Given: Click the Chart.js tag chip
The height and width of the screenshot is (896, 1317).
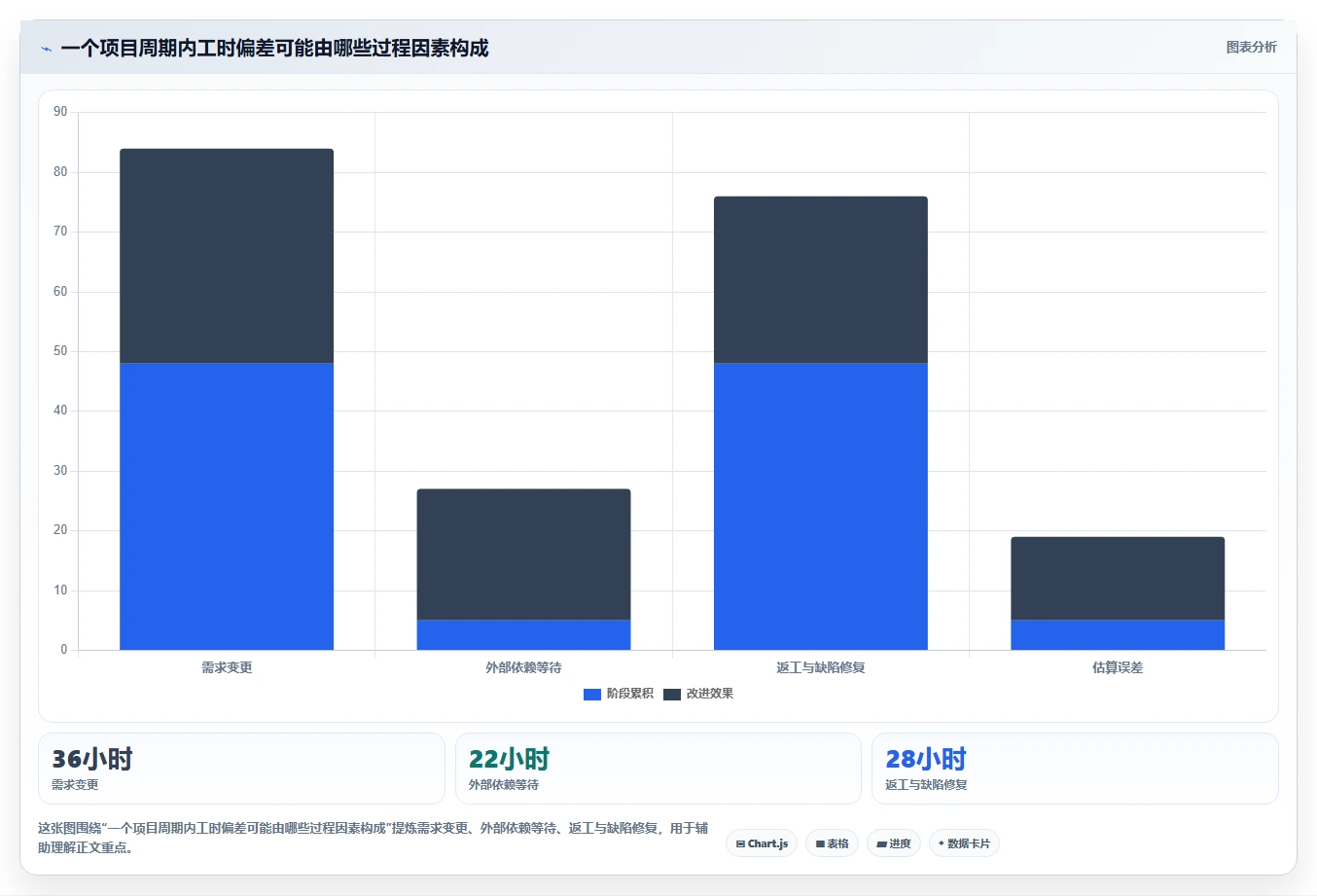Looking at the screenshot, I should (762, 843).
